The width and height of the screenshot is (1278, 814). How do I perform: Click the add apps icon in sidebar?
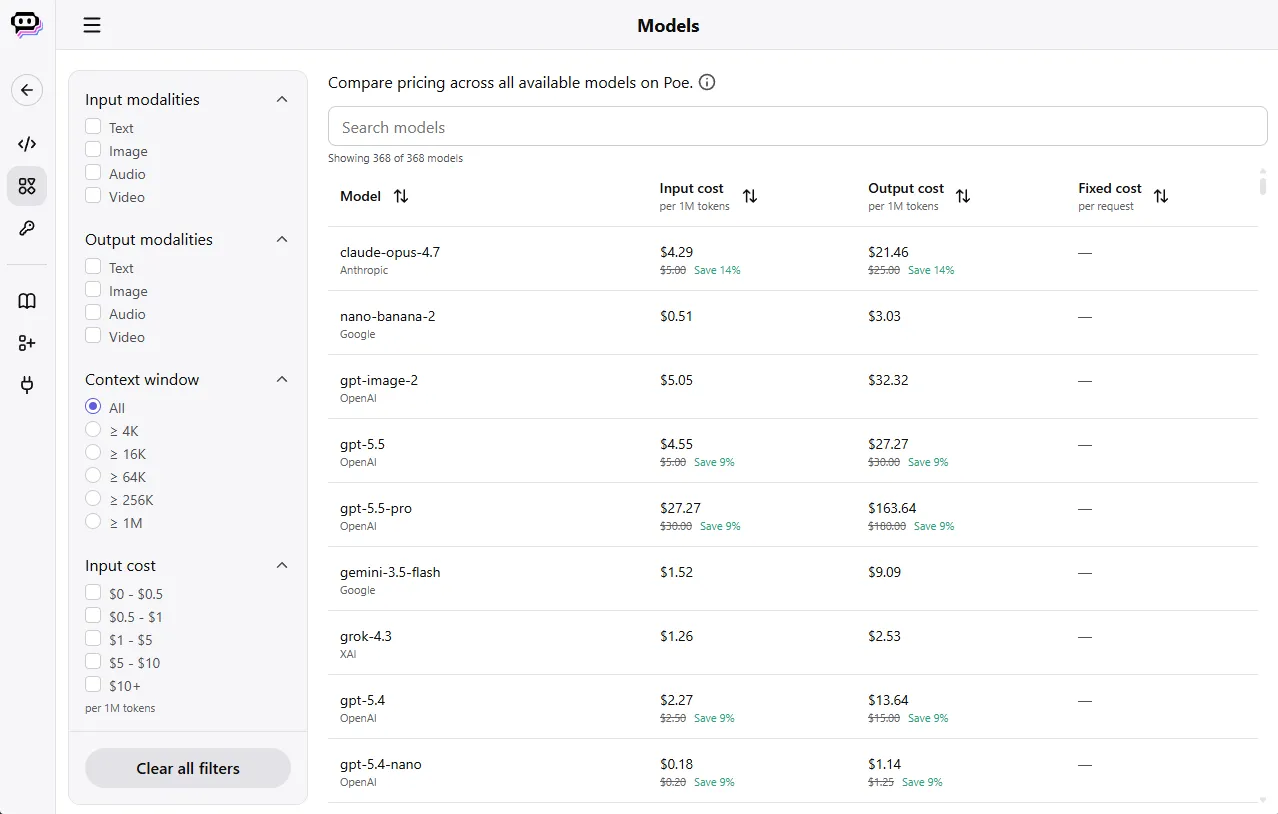27,343
